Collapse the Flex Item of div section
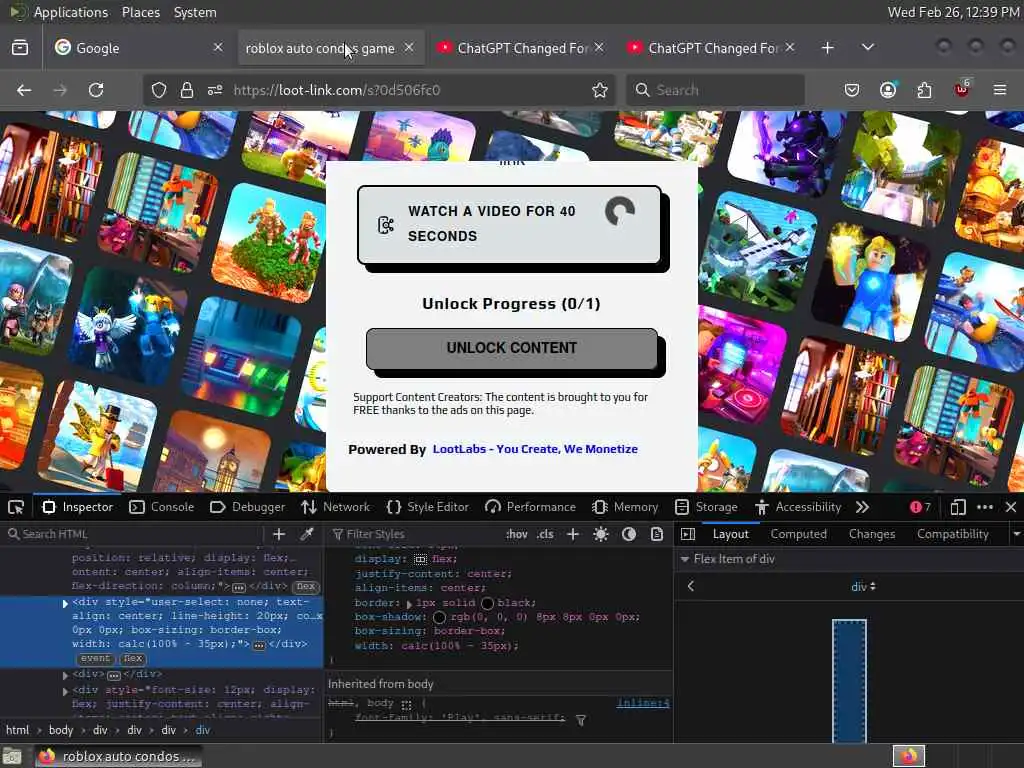The image size is (1024, 768). (x=684, y=560)
